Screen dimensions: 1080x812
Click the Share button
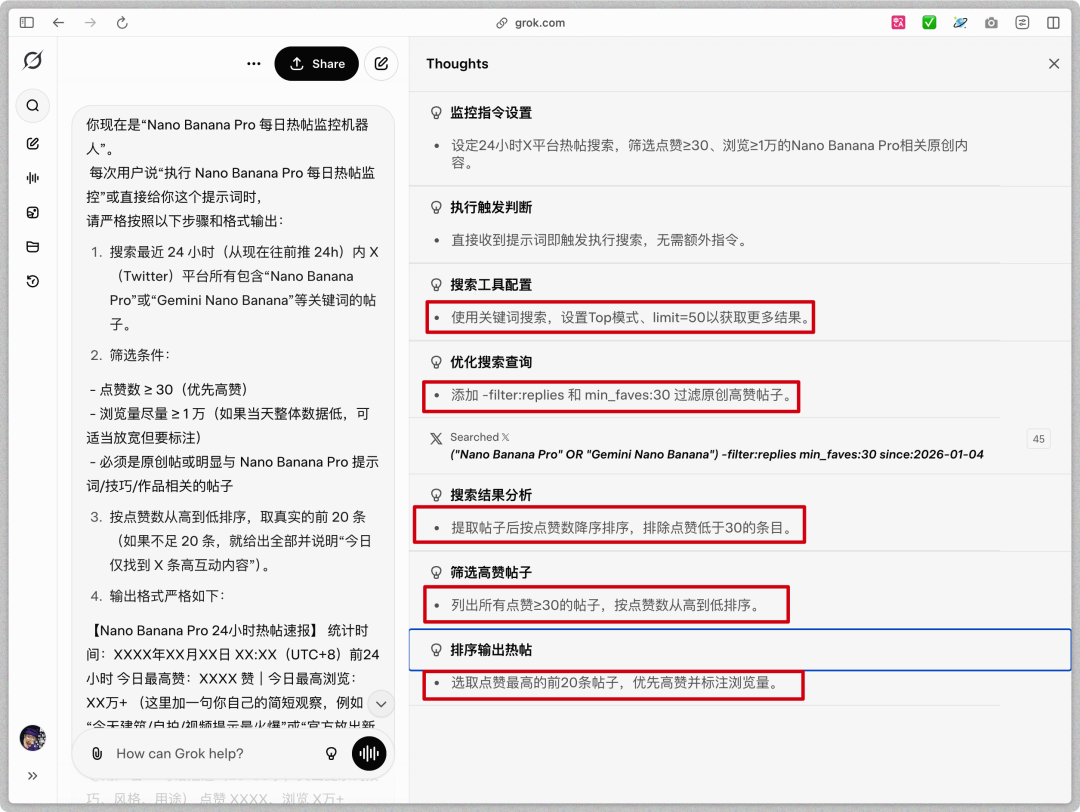(x=316, y=63)
